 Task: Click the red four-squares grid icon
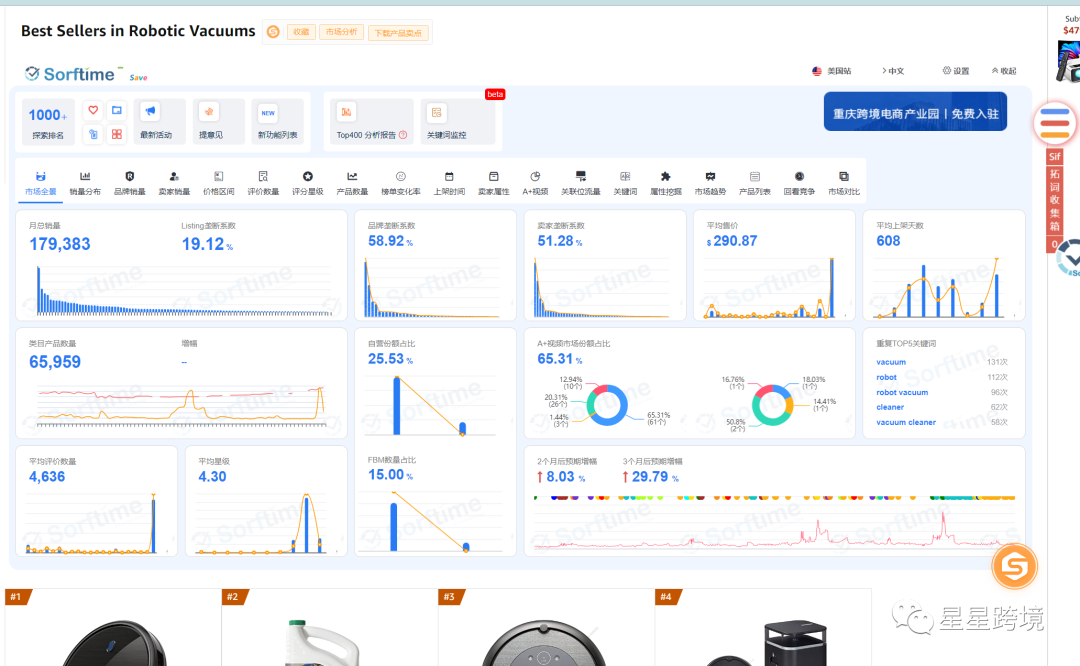pyautogui.click(x=117, y=134)
